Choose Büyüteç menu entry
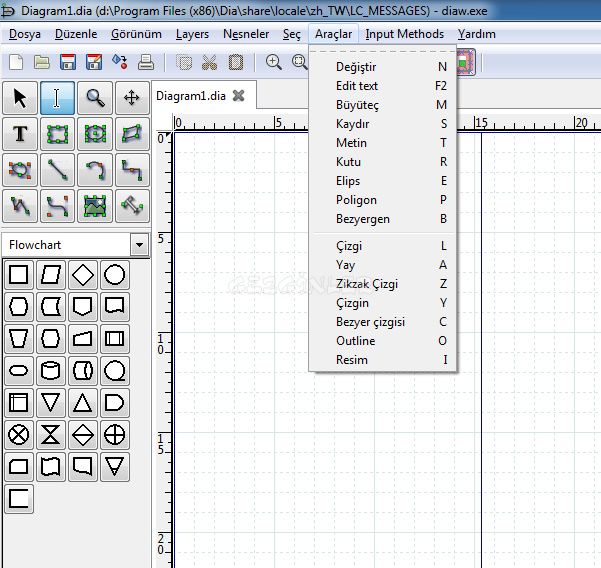This screenshot has height=568, width=601. coord(383,105)
